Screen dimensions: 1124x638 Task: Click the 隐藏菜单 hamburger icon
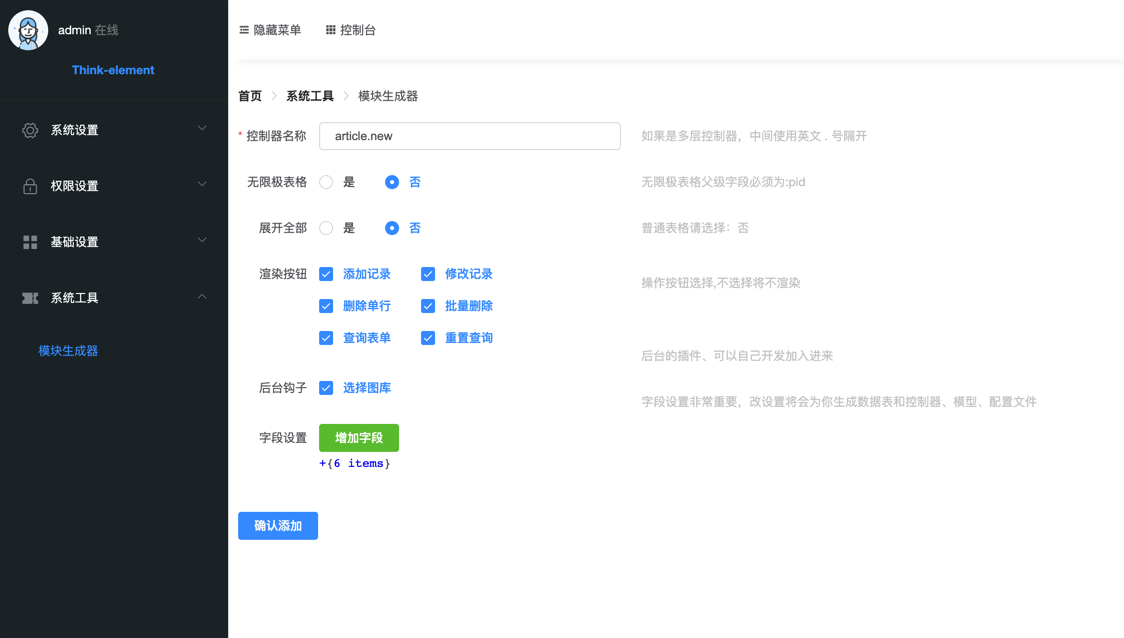pos(244,30)
